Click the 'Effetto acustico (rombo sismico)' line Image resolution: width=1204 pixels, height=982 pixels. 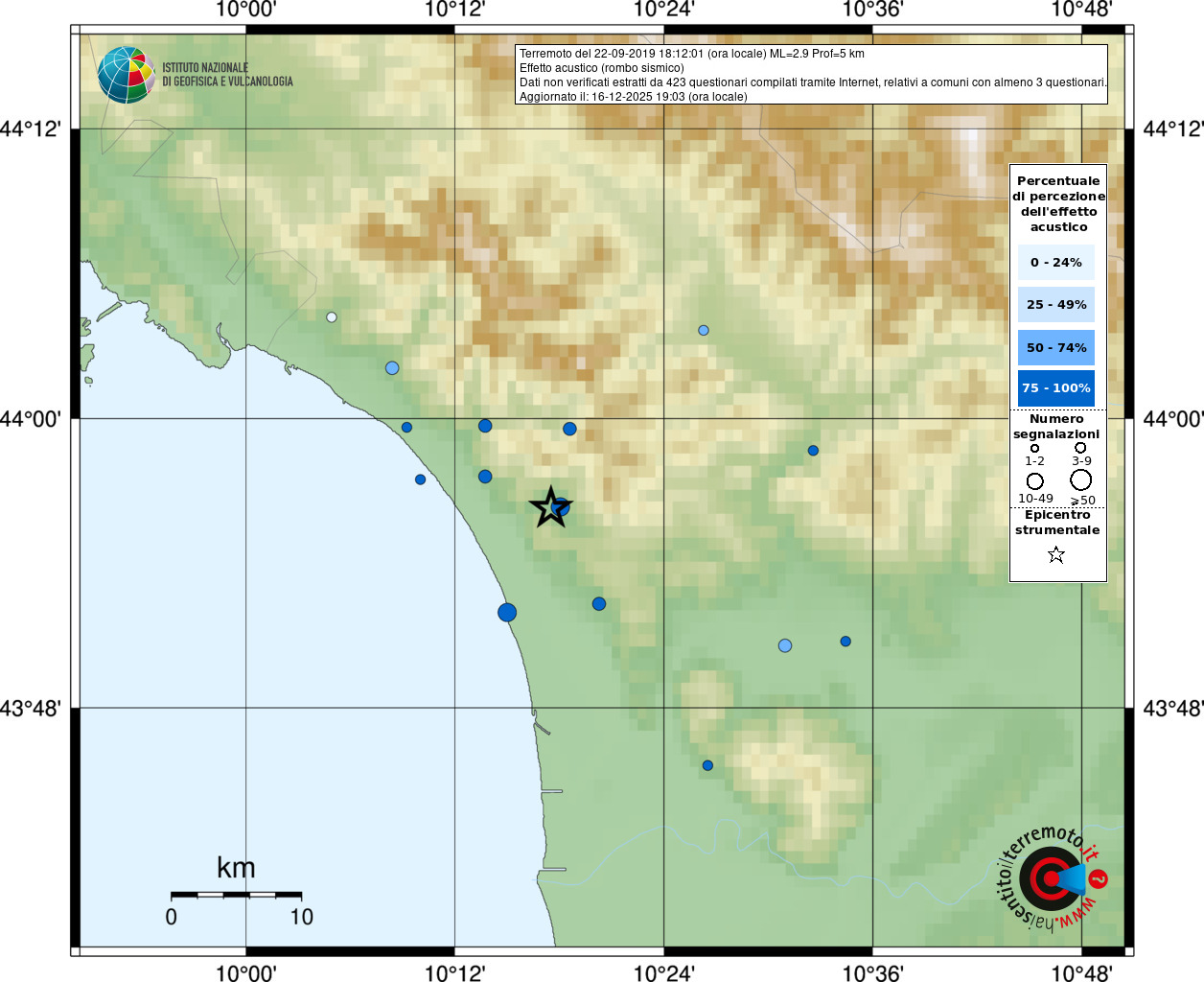pyautogui.click(x=602, y=68)
